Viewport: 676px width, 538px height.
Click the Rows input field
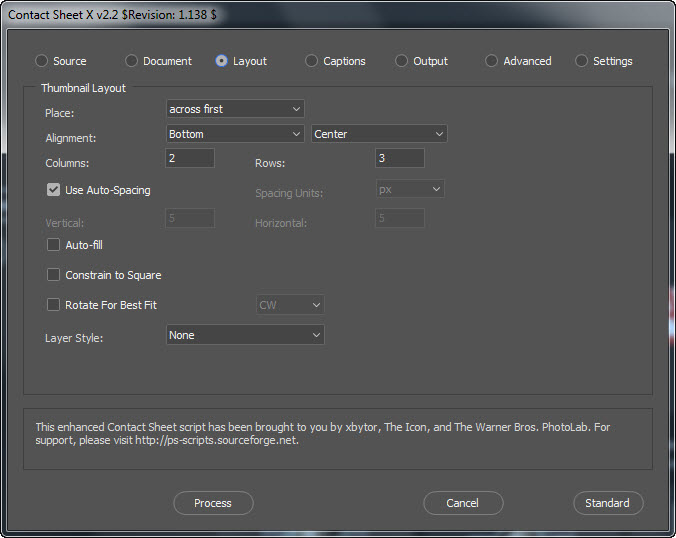point(400,158)
